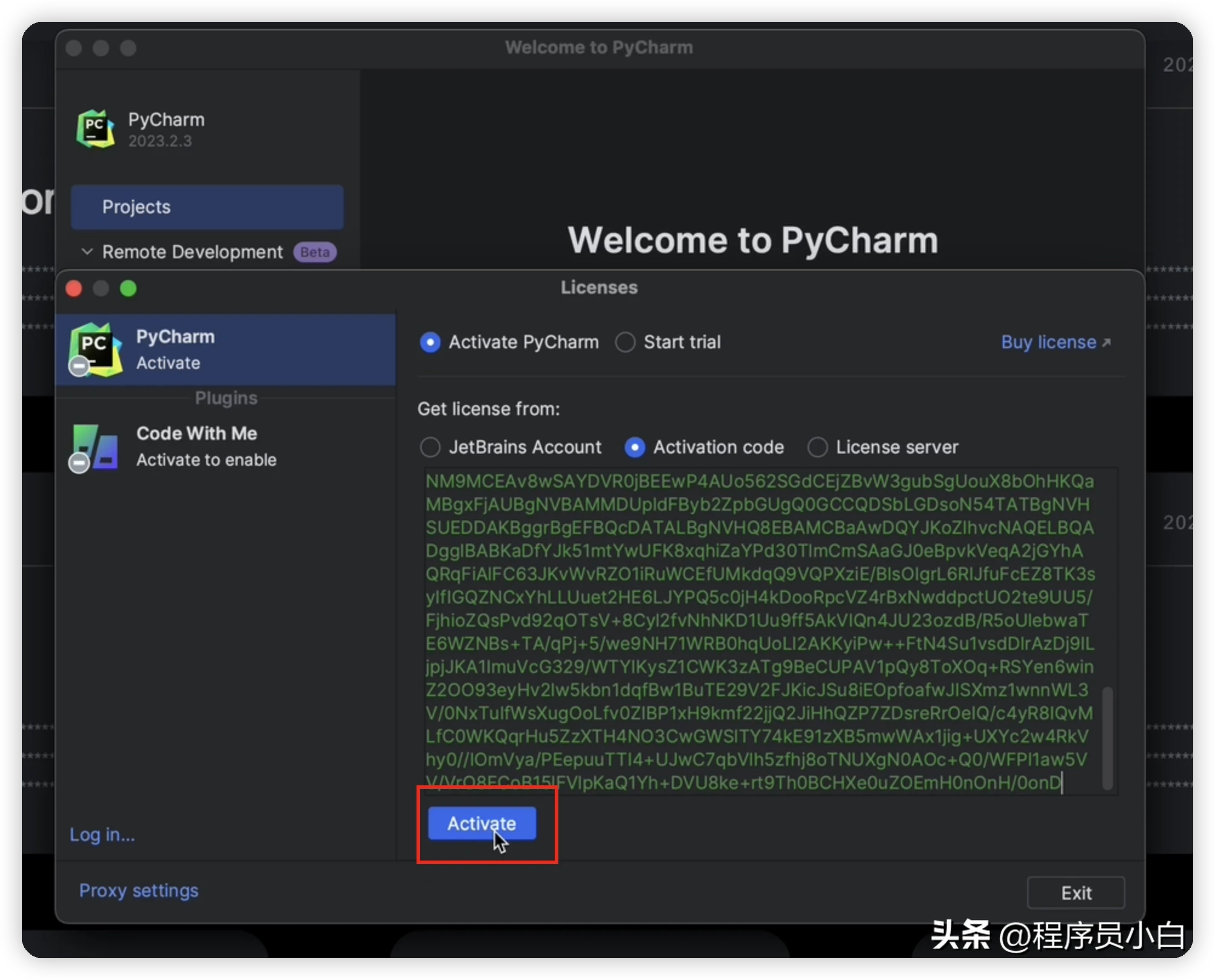Viewport: 1215px width, 980px height.
Task: Choose License server as license source
Action: pyautogui.click(x=817, y=448)
